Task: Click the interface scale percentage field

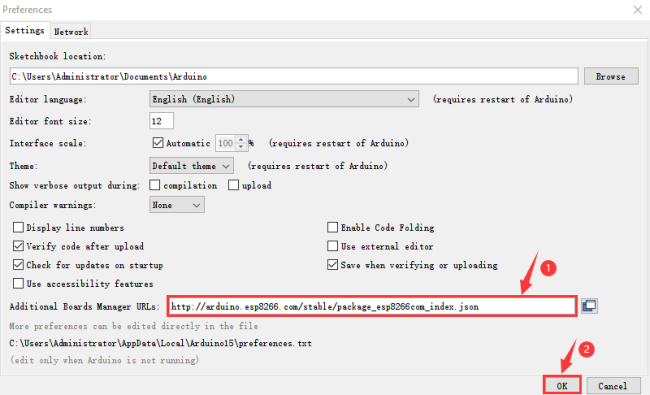Action: (x=226, y=143)
